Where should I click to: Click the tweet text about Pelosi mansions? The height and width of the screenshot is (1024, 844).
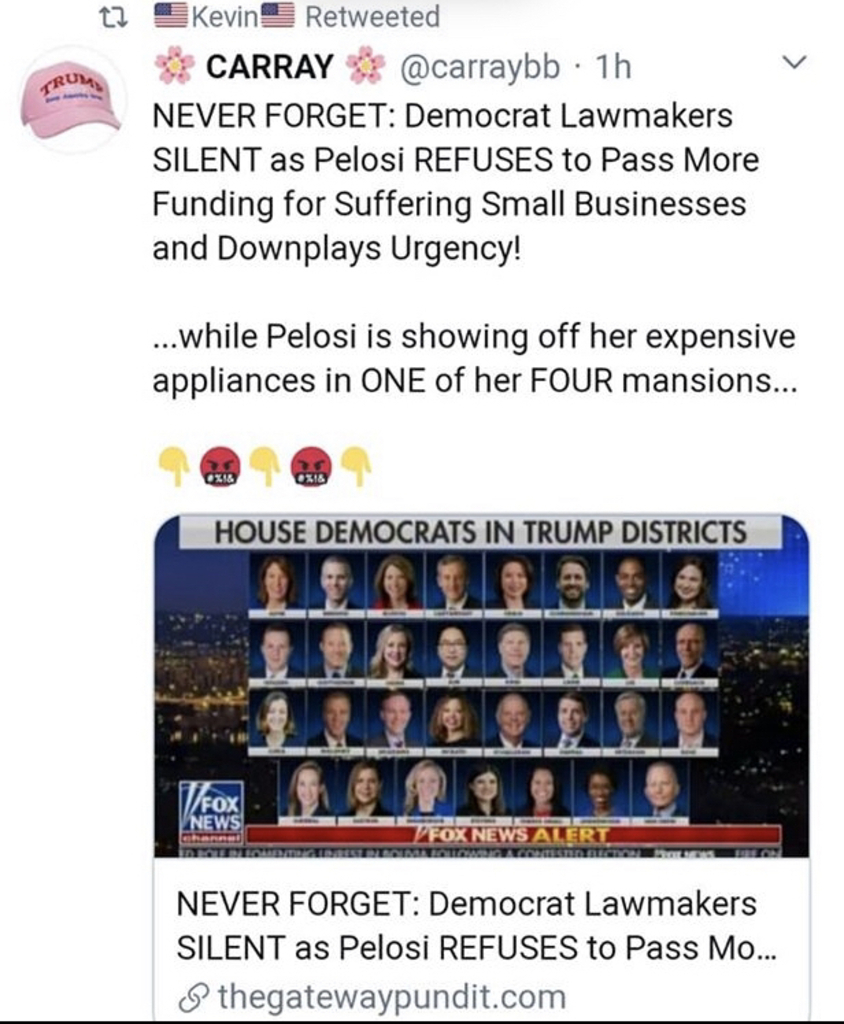coord(475,359)
